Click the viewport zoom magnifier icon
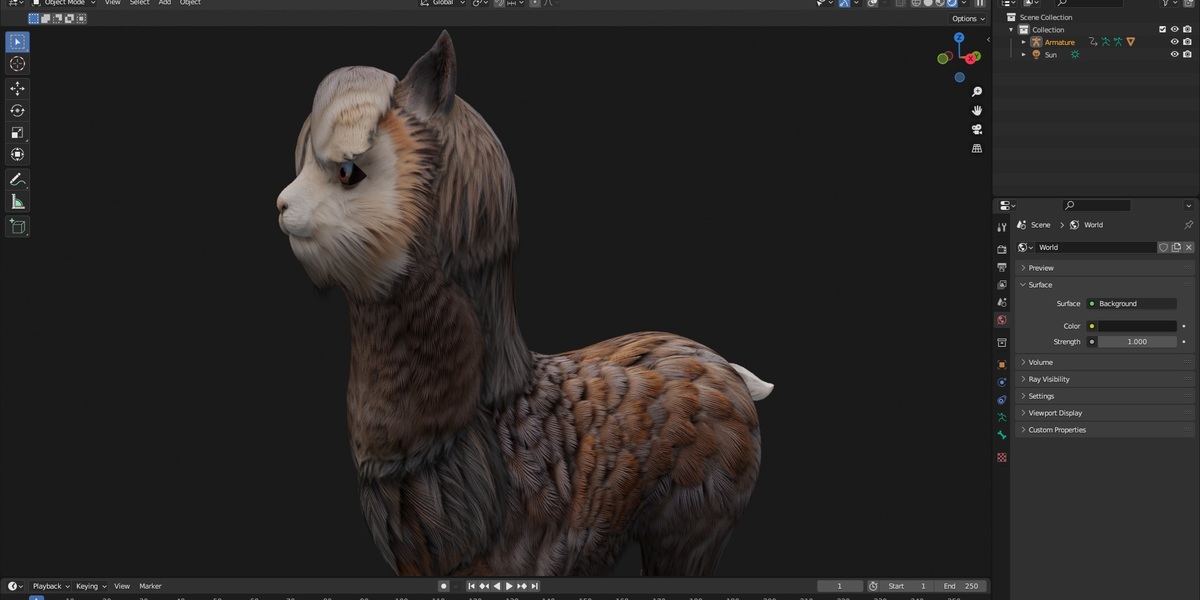 977,92
